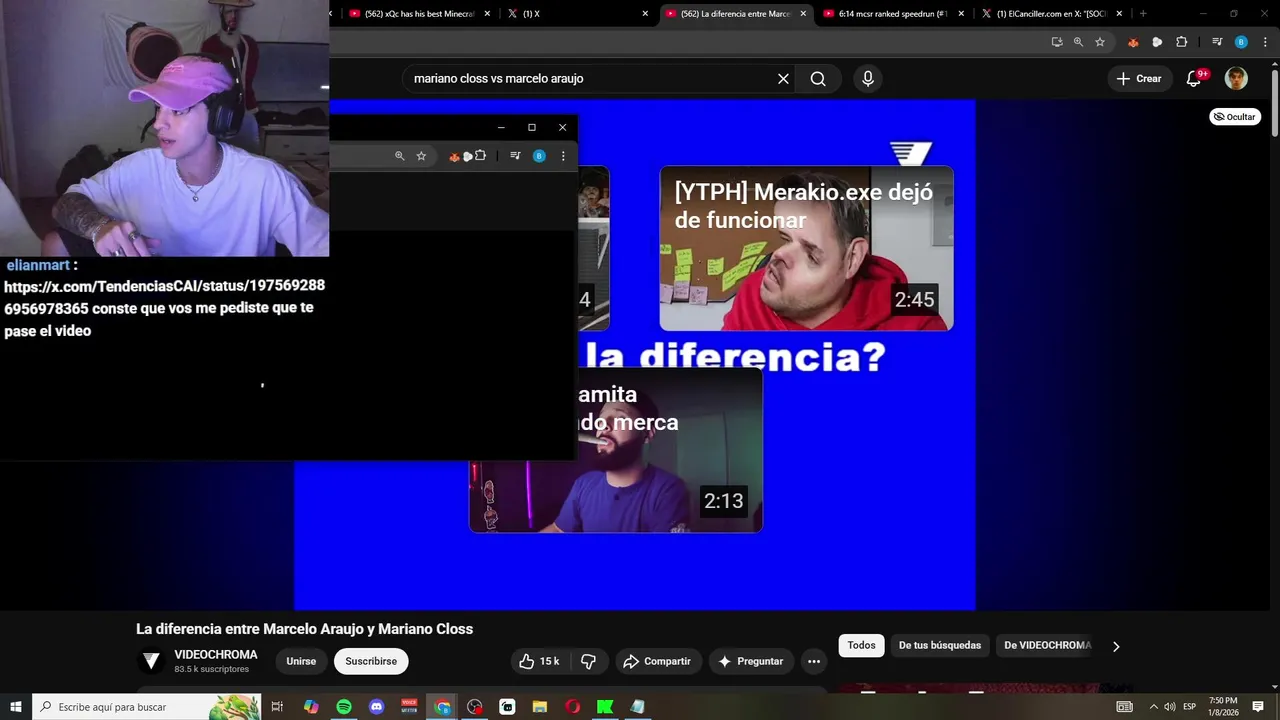The width and height of the screenshot is (1280, 720).
Task: Open YouTube notifications bell
Action: tap(1194, 78)
